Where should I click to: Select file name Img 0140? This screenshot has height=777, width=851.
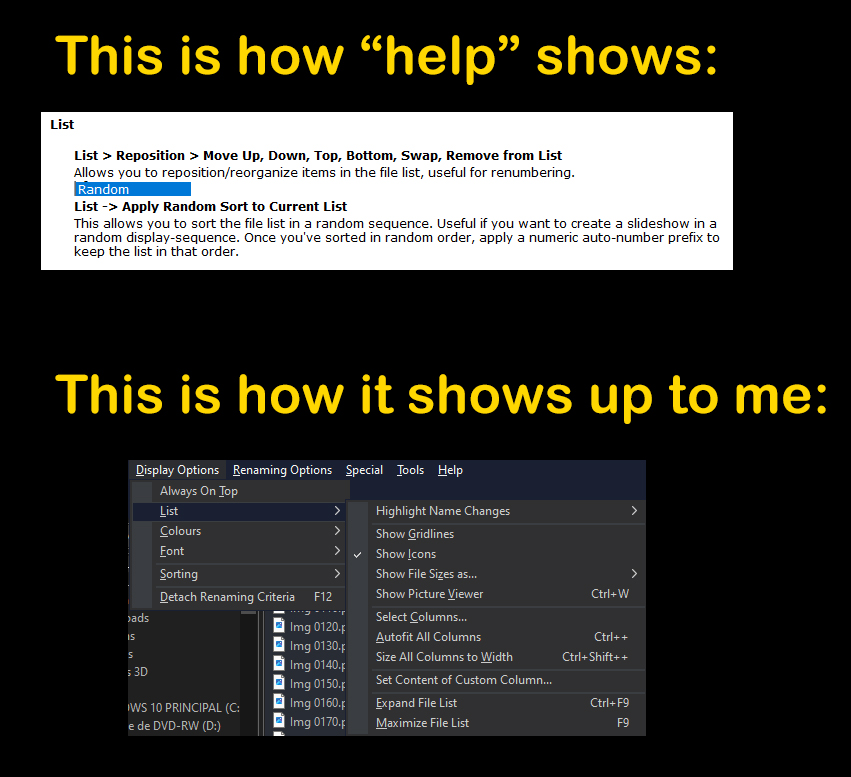317,665
